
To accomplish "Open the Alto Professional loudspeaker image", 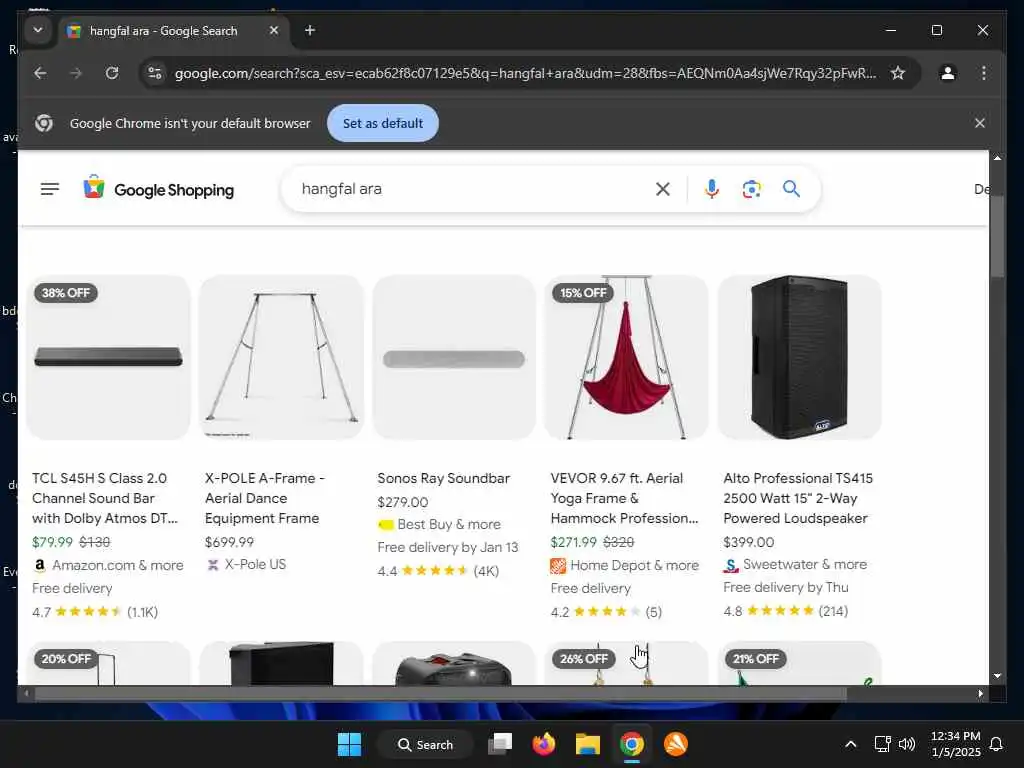I will pos(799,357).
